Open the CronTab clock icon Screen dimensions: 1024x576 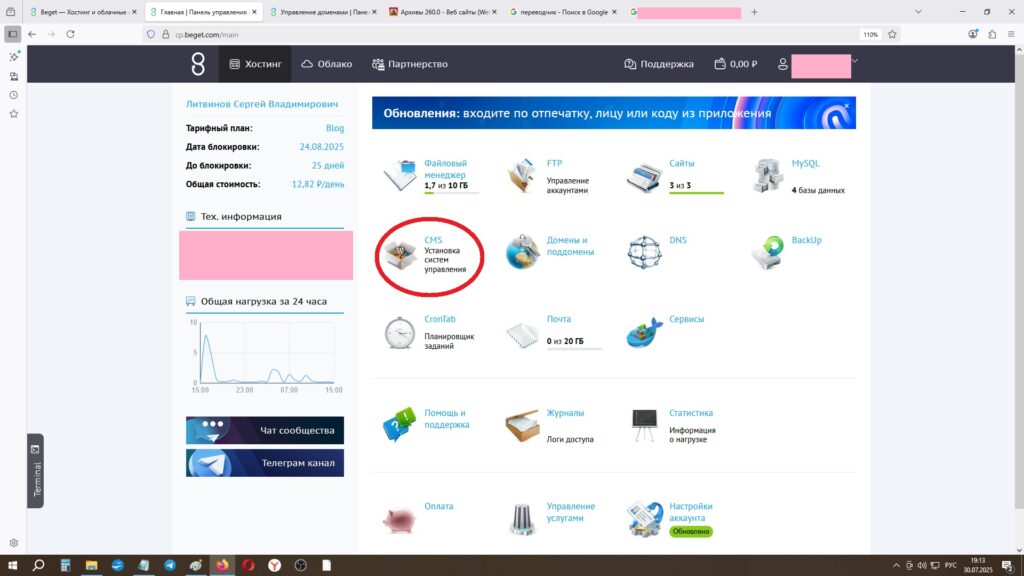(399, 332)
